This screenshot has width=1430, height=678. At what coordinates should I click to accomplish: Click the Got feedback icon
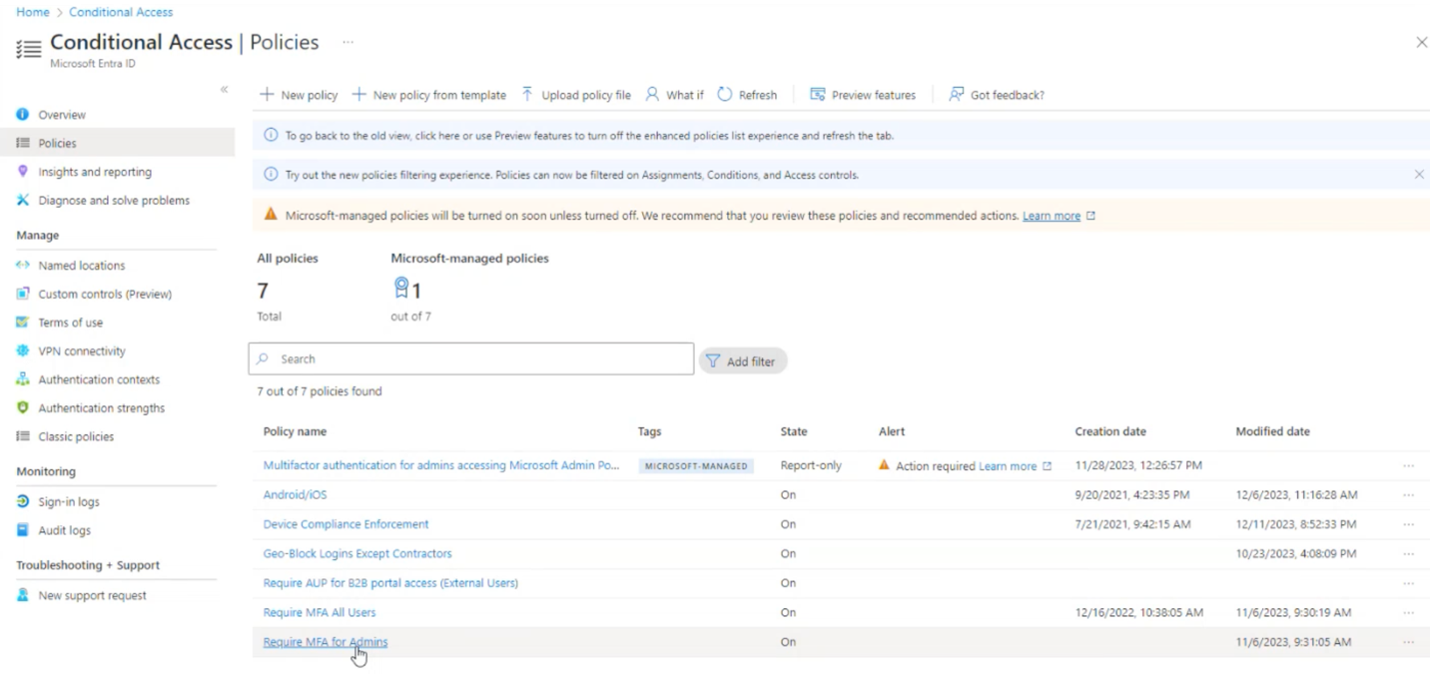pos(957,95)
